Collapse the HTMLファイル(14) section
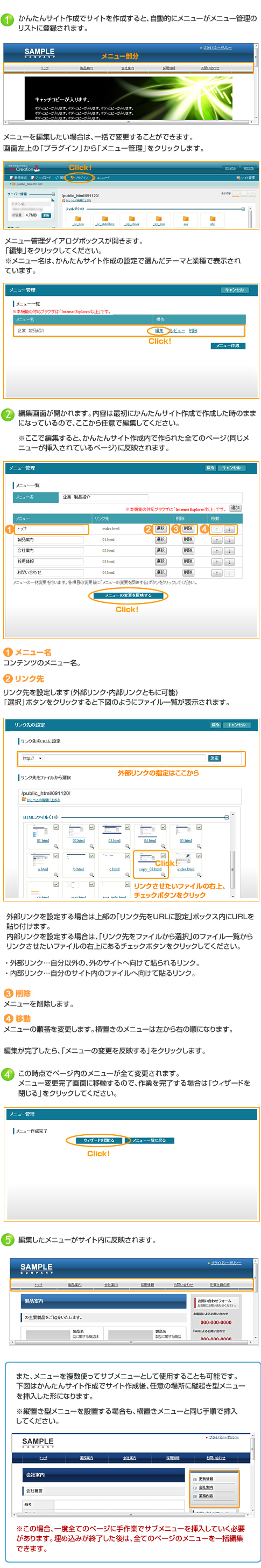261x1568 pixels. (x=228, y=817)
